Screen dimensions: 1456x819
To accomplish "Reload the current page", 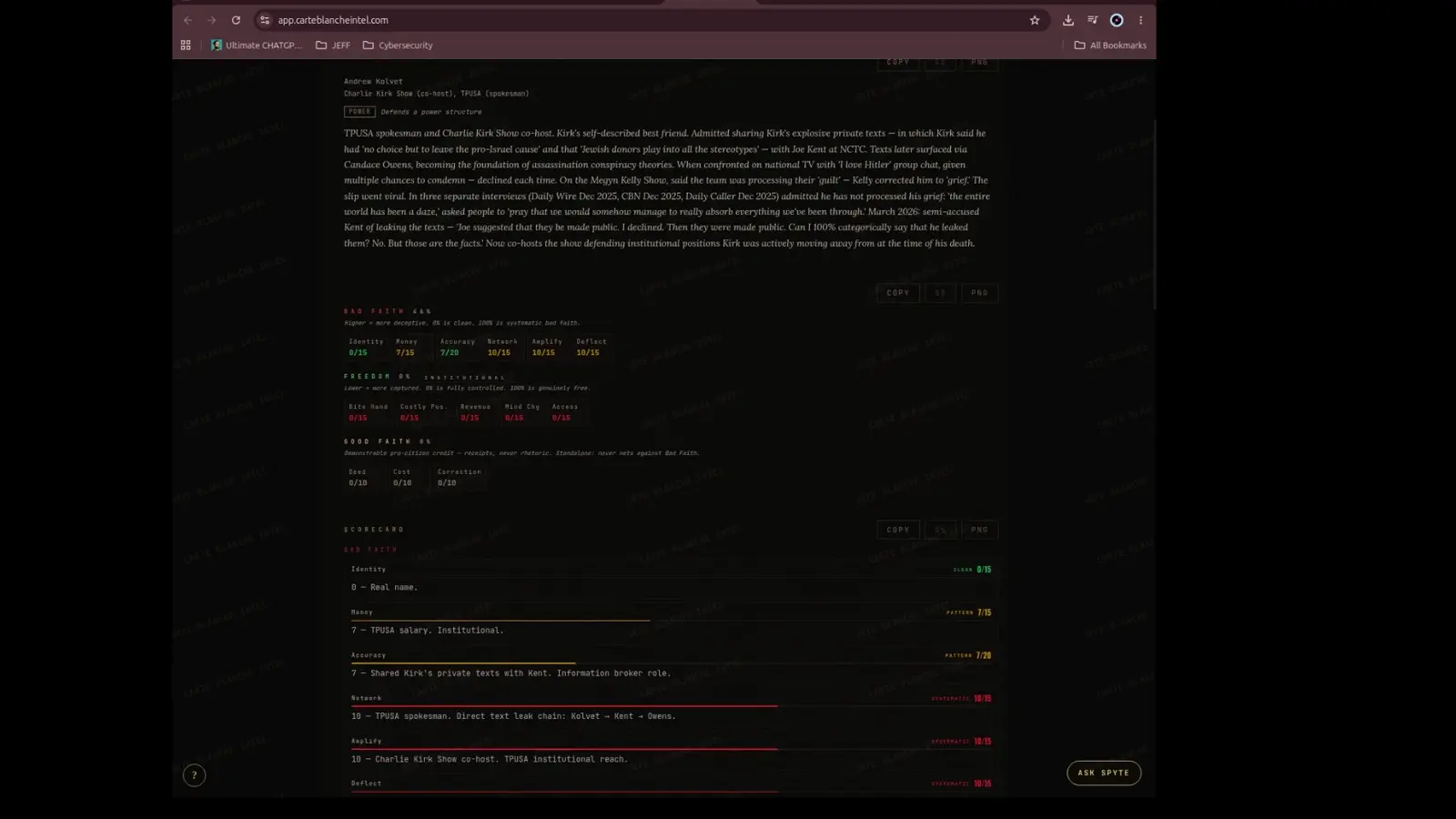I will [236, 20].
